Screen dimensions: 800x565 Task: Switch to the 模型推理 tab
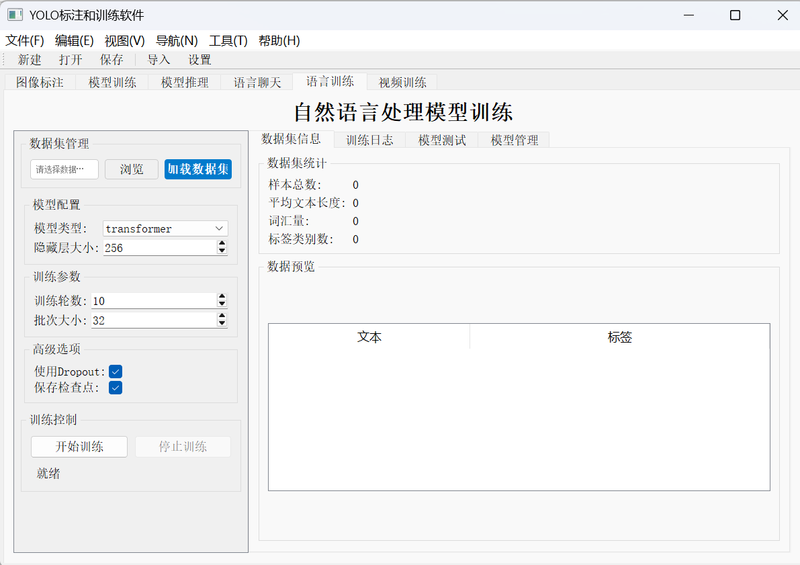185,82
